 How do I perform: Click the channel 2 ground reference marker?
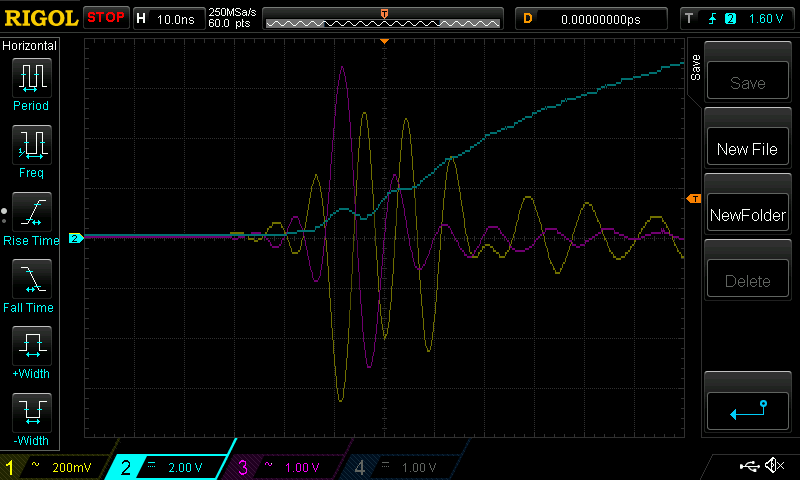click(x=76, y=238)
